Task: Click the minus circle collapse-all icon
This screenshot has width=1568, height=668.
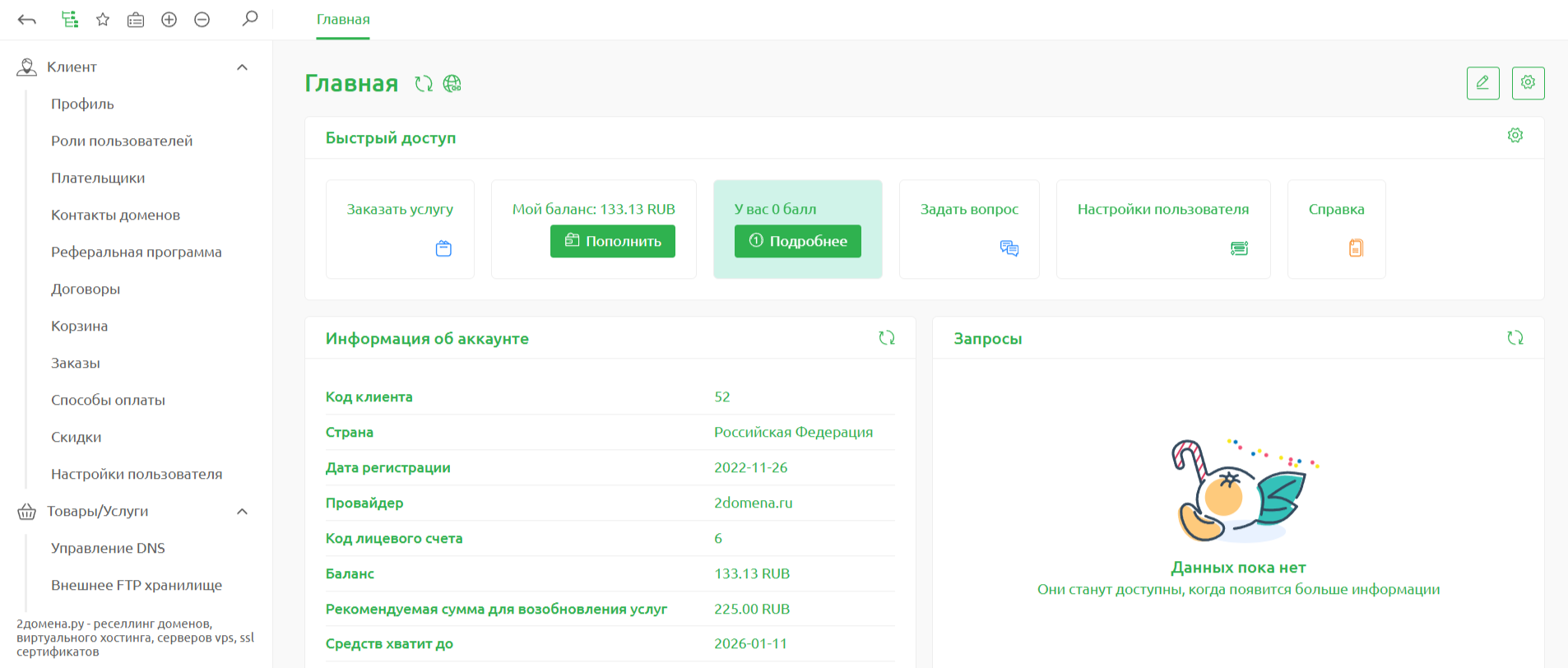Action: 202,20
